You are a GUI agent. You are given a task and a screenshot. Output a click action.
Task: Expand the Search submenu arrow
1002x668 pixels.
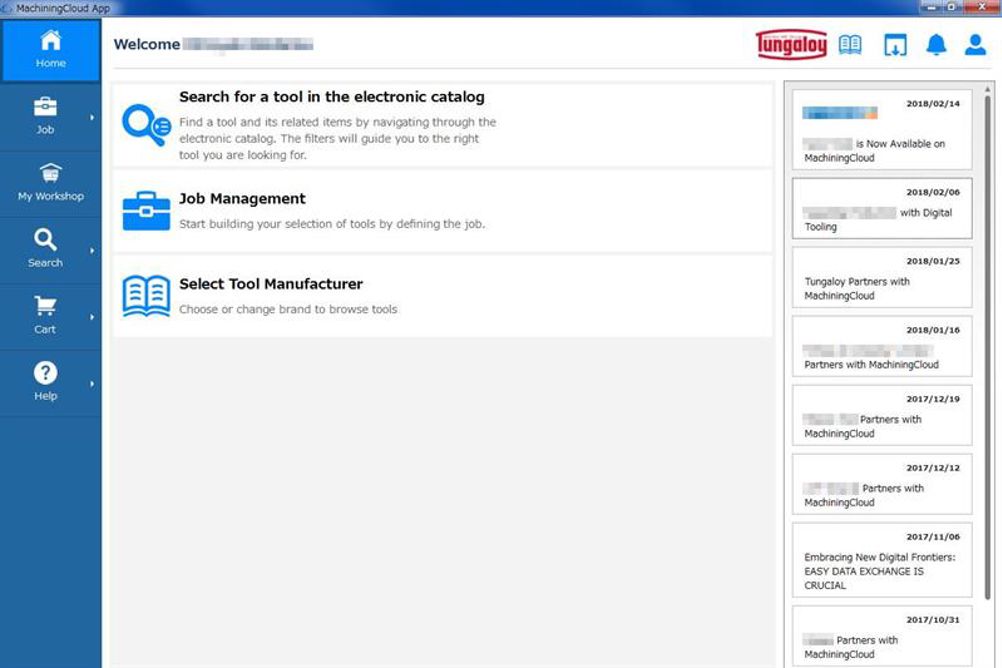[92, 251]
